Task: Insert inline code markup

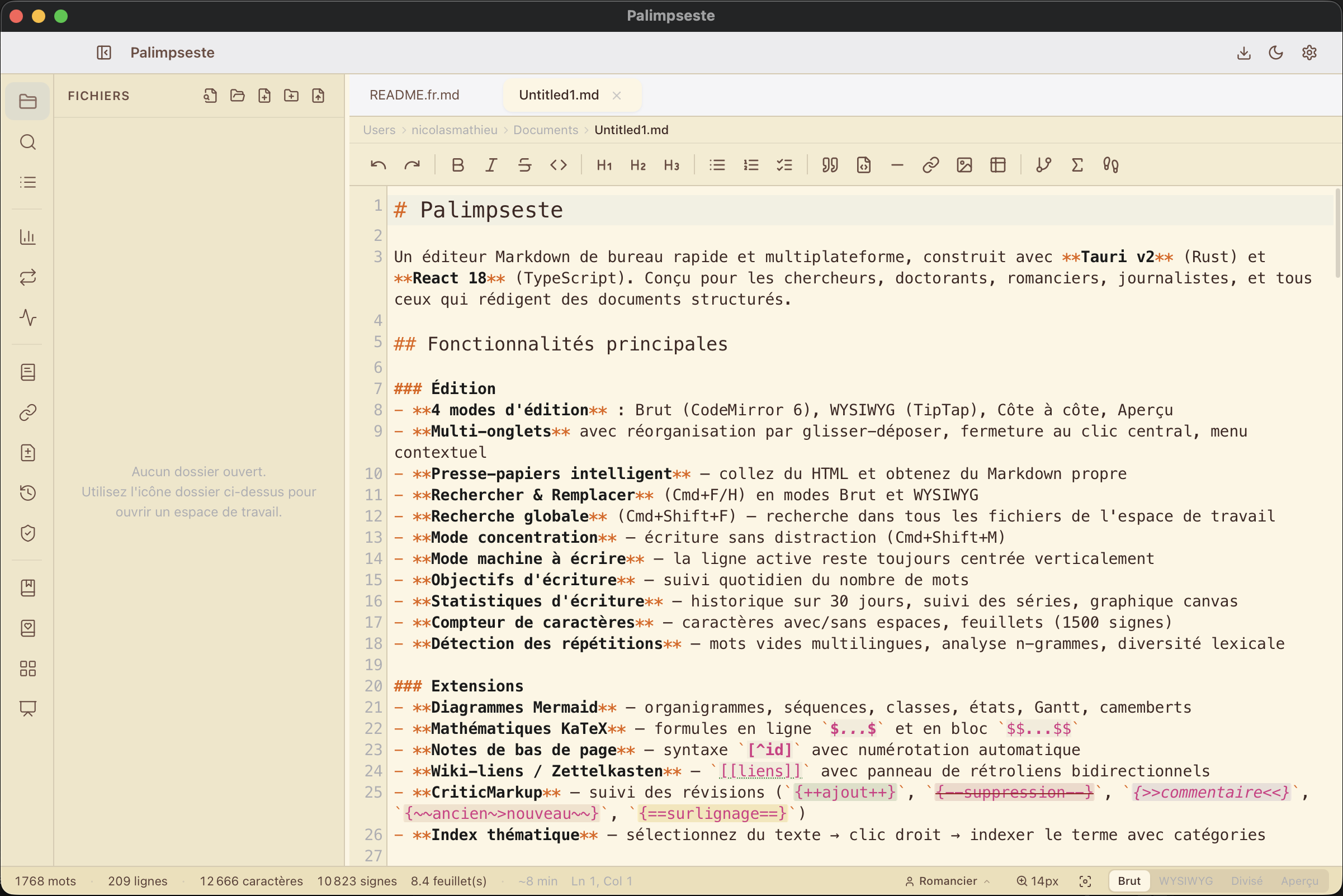Action: point(559,165)
